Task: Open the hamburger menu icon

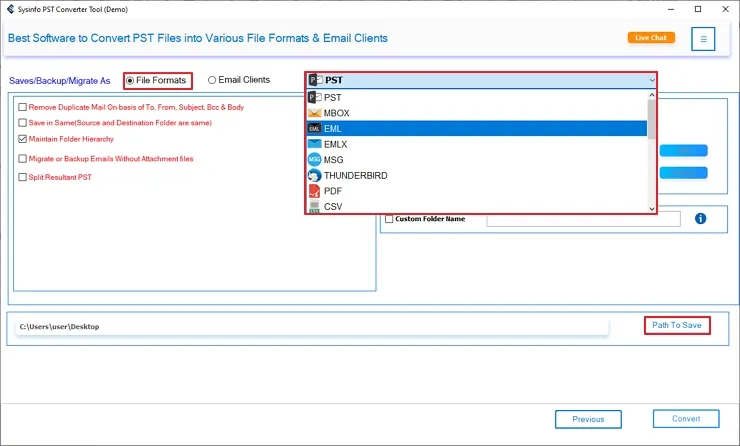Action: click(x=703, y=39)
